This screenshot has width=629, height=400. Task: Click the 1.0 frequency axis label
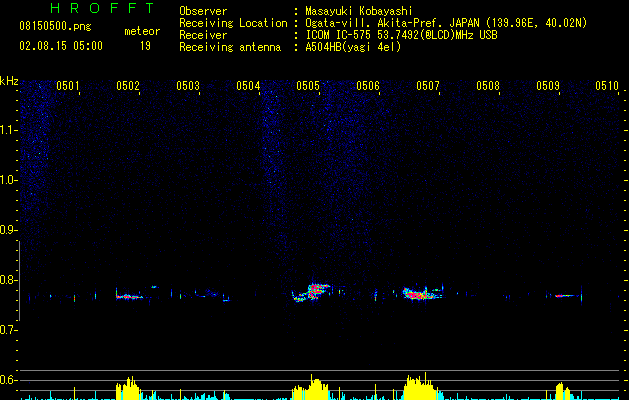pyautogui.click(x=9, y=180)
